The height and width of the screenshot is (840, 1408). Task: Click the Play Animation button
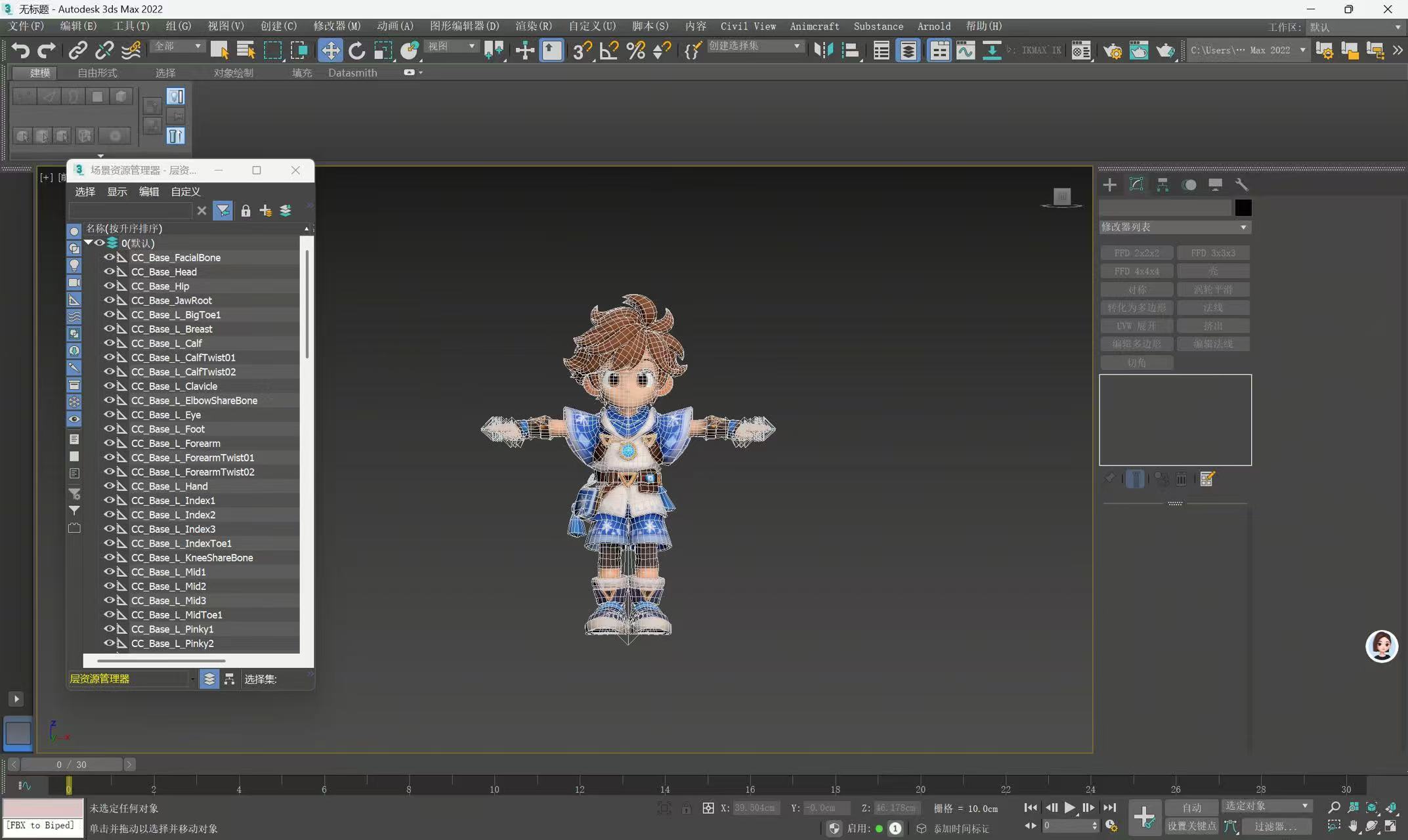point(1070,808)
